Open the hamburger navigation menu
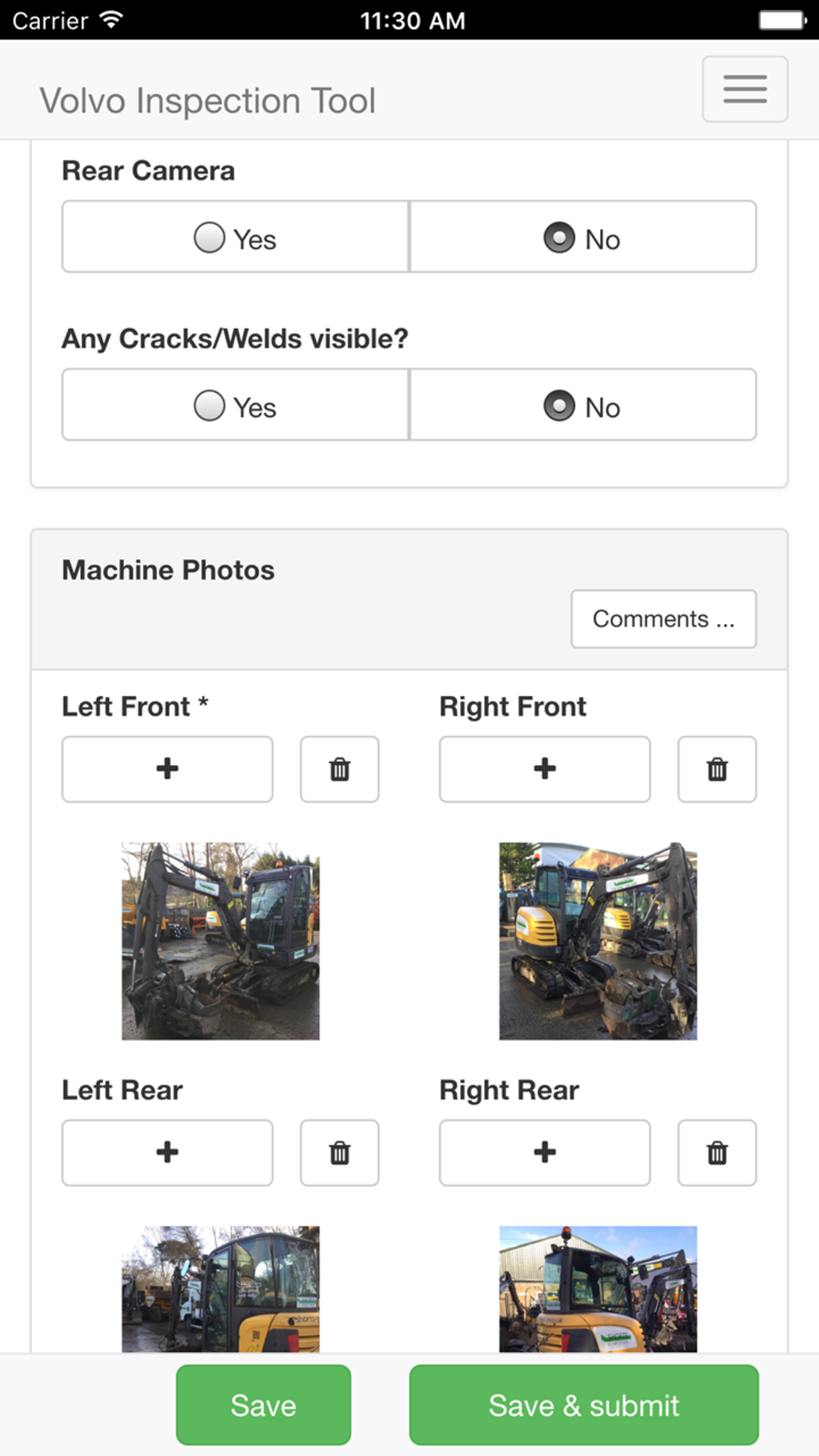819x1456 pixels. coord(745,89)
